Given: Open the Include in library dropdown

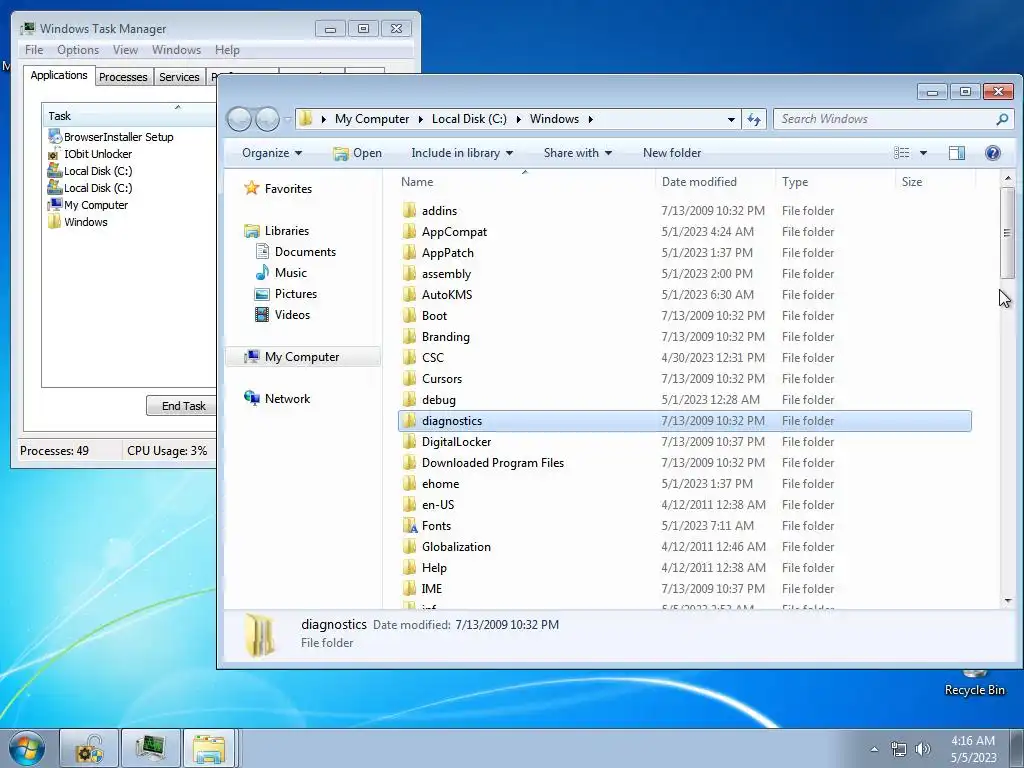Looking at the screenshot, I should [462, 153].
